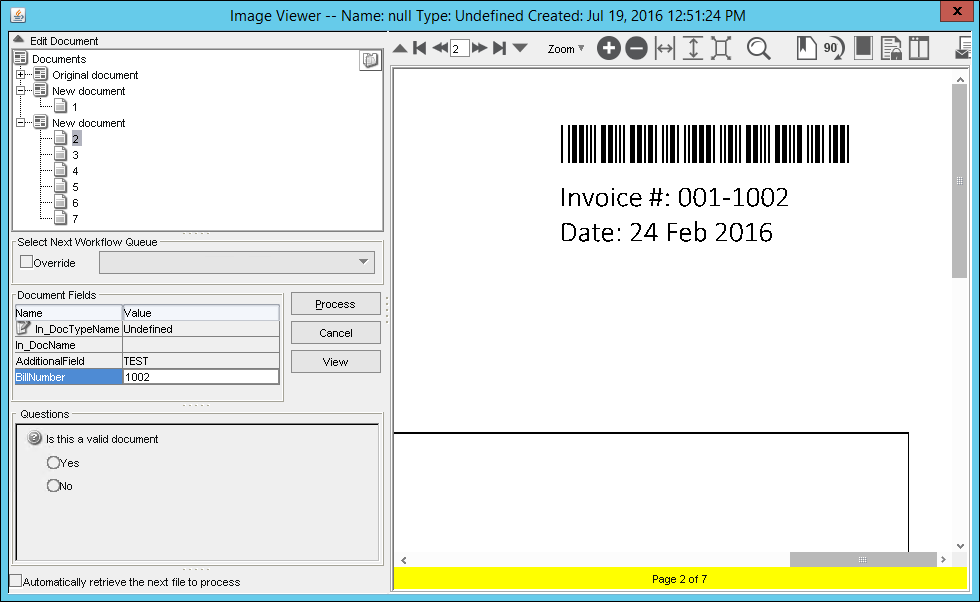Viewport: 980px width, 602px height.
Task: Select page 5 in document tree
Action: 75,187
